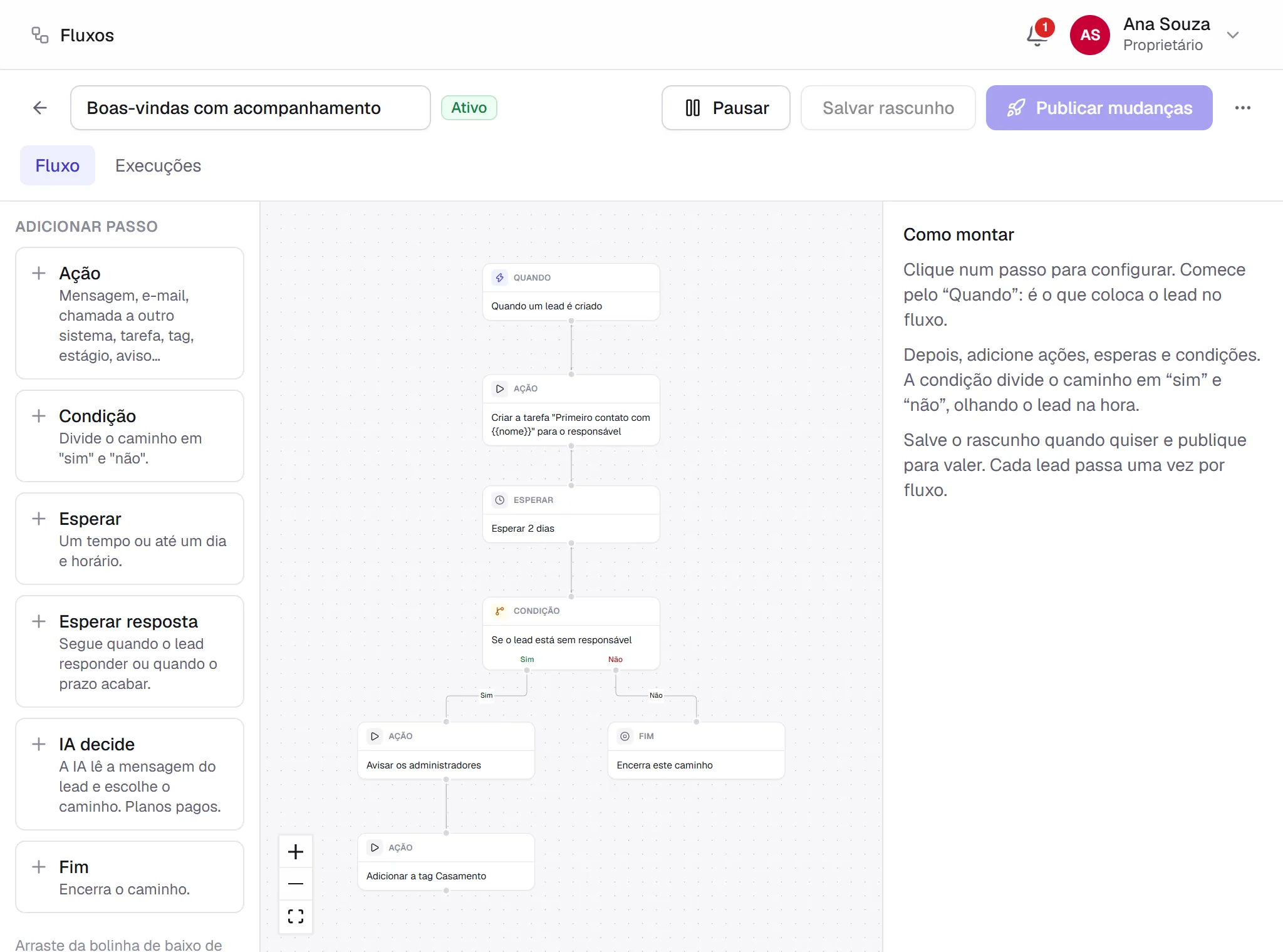Click the Fluxos page title

coord(87,35)
